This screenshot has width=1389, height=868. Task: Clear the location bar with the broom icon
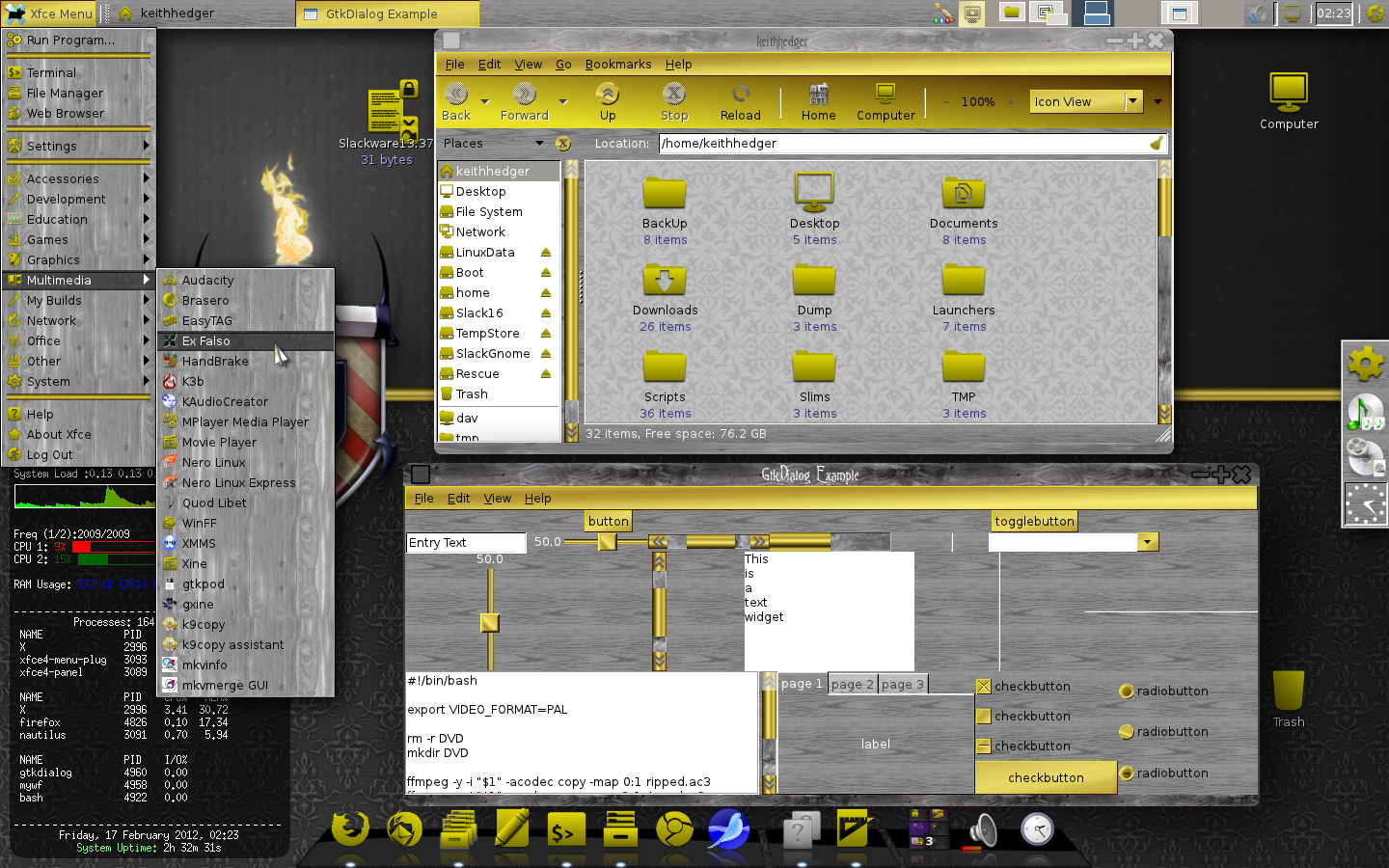pyautogui.click(x=1157, y=144)
